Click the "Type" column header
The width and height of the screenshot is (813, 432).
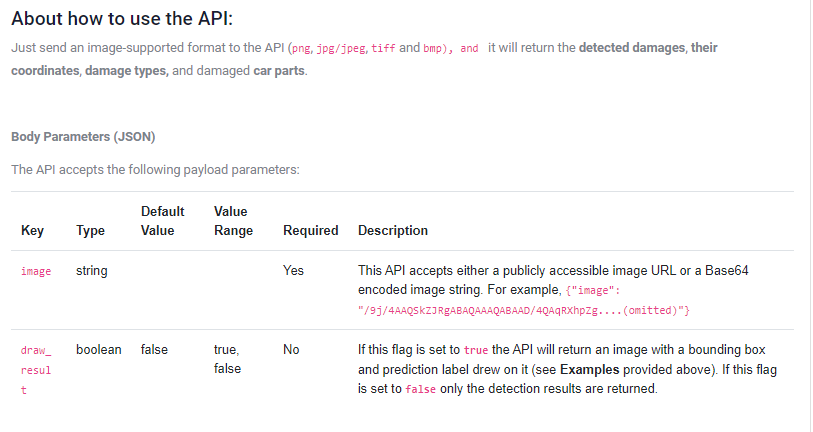pyautogui.click(x=90, y=231)
